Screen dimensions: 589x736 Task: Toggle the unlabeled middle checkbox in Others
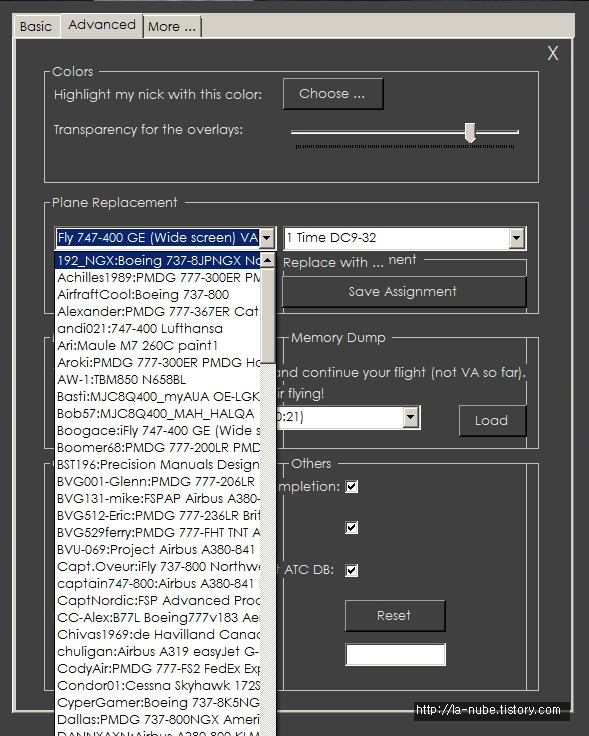(x=351, y=528)
